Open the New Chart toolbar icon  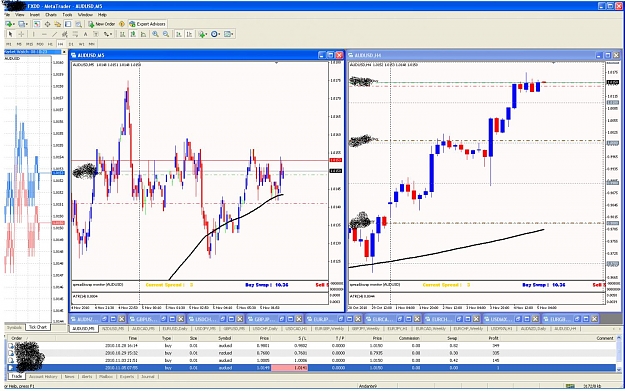point(8,24)
